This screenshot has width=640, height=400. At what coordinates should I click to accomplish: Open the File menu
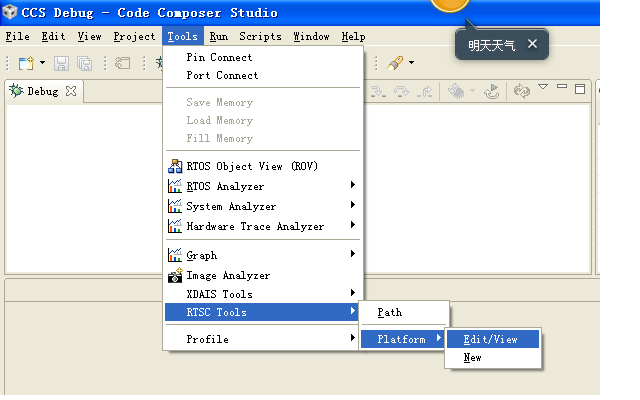click(18, 37)
